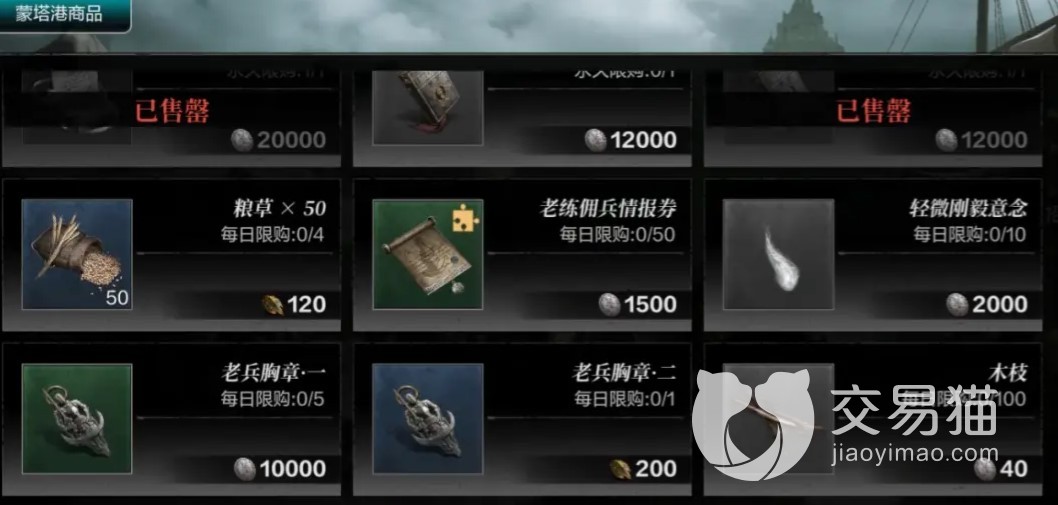Viewport: 1058px width, 505px height.
Task: Click the 粮草 × 50 item title
Action: (279, 209)
